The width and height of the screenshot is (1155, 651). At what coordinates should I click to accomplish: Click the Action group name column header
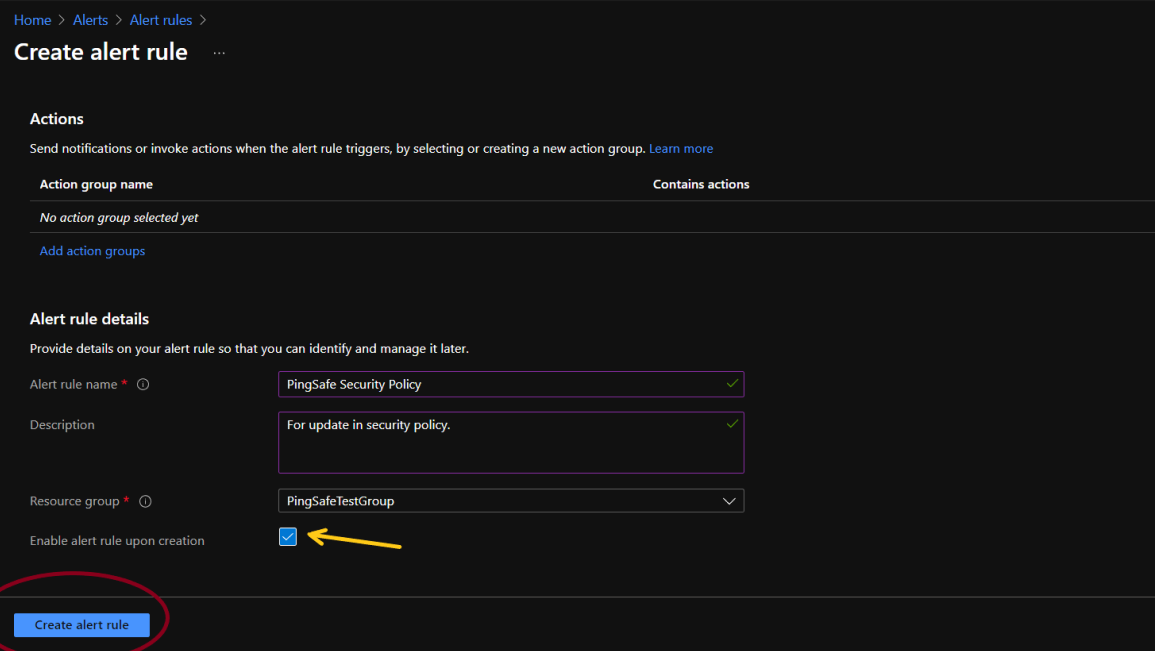[96, 184]
